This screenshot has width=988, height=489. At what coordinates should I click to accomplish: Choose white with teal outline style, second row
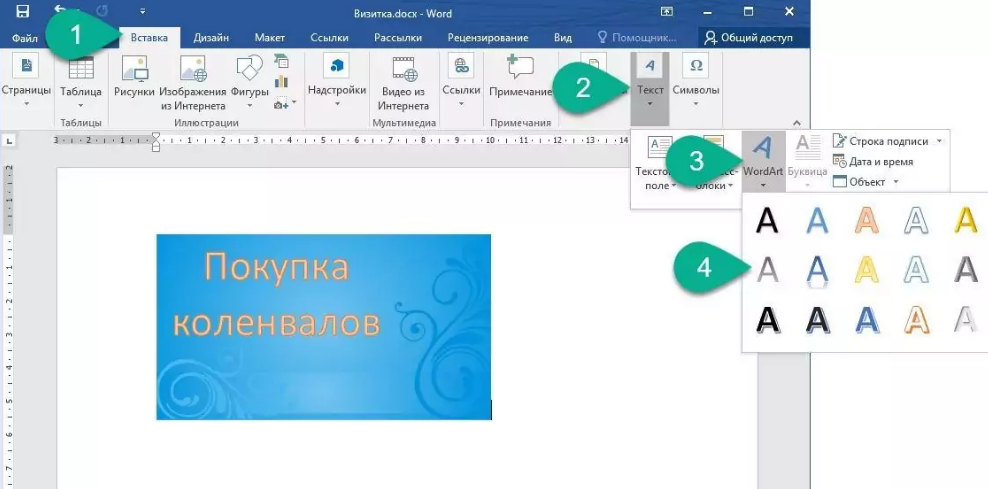pyautogui.click(x=916, y=270)
